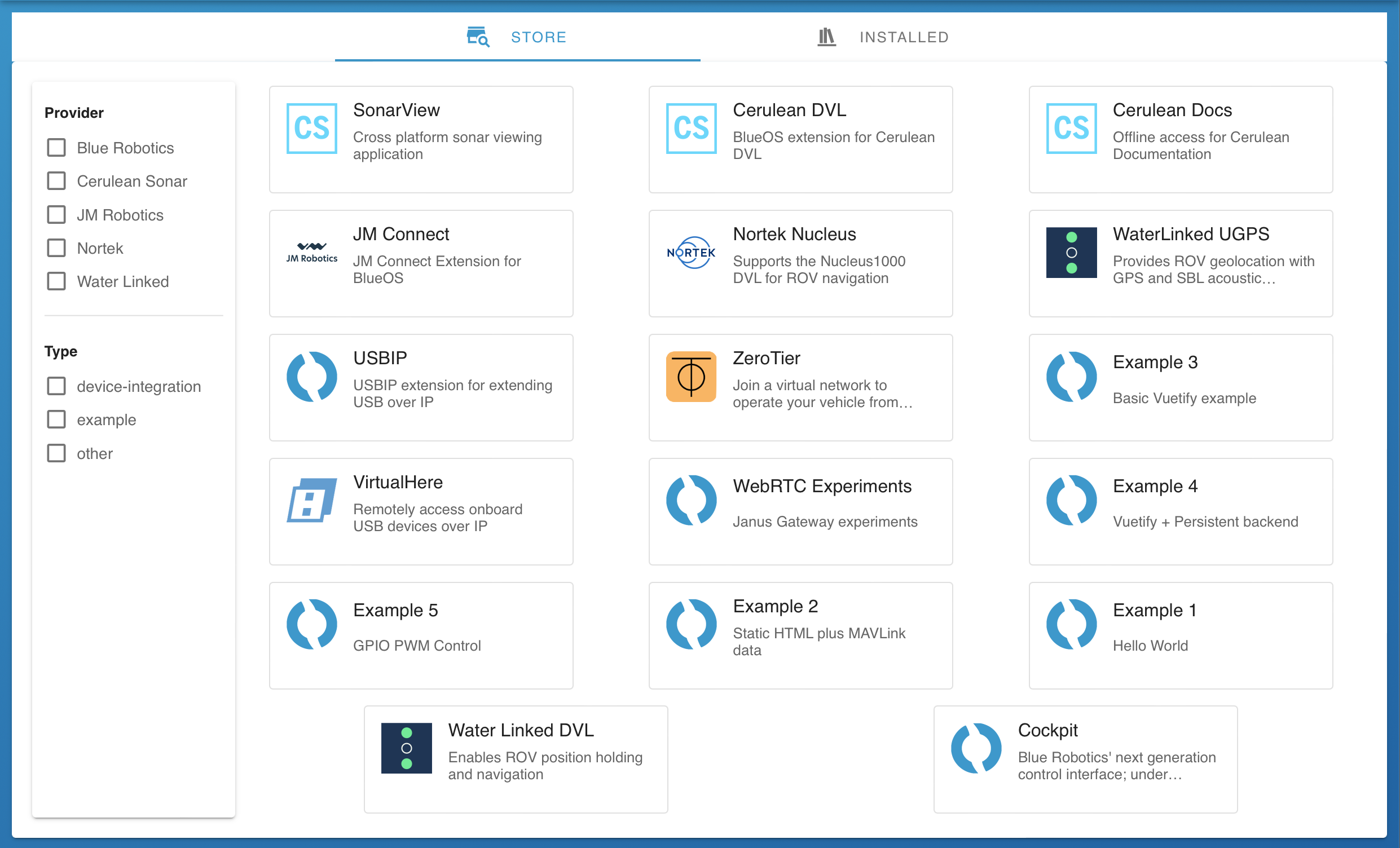This screenshot has width=1400, height=848.
Task: Select the JM Connect title
Action: (401, 234)
